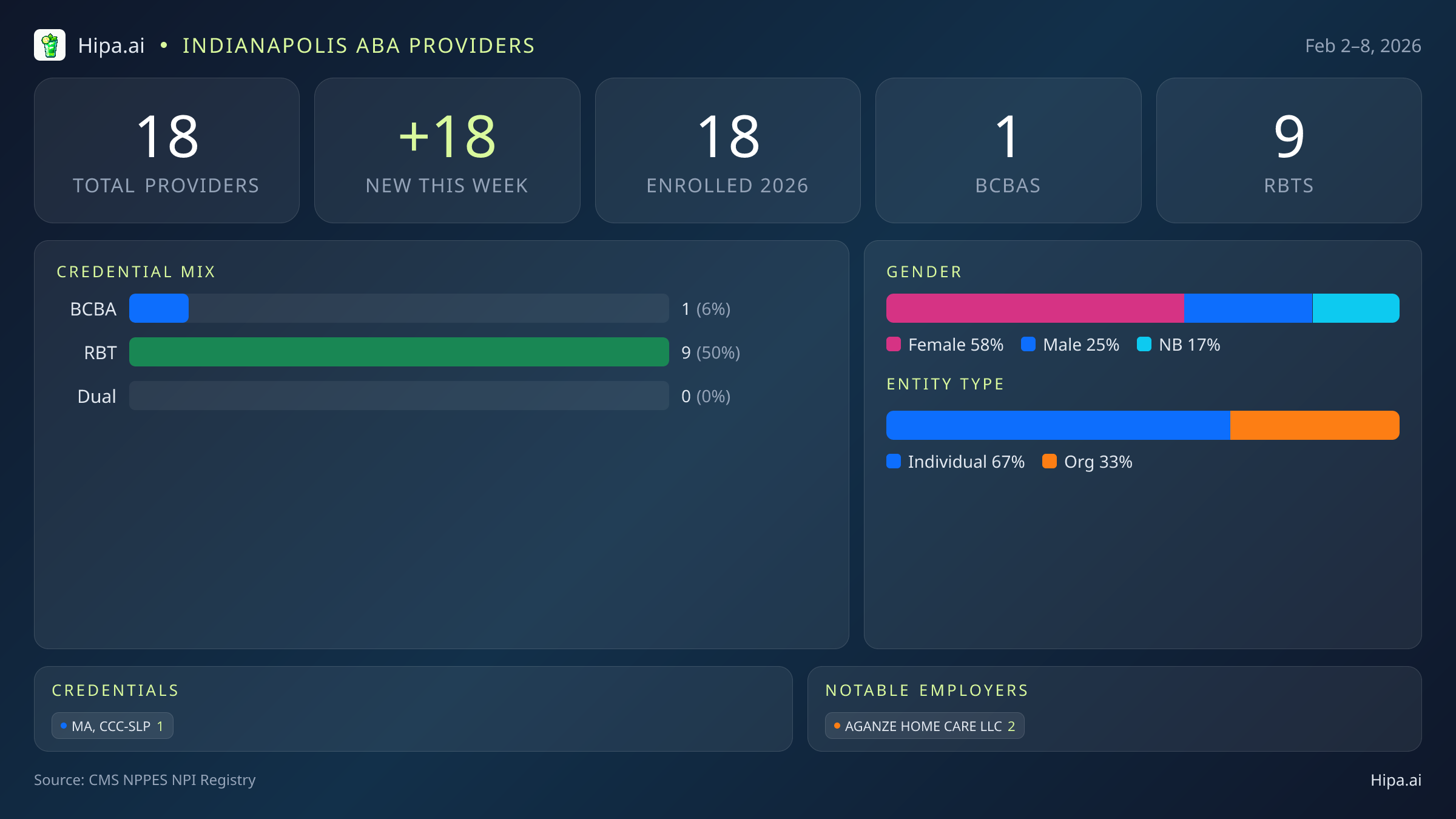Click the orange dot on AGANZE HOME CARE chip
Screen dimensions: 1456x819
pyautogui.click(x=836, y=725)
